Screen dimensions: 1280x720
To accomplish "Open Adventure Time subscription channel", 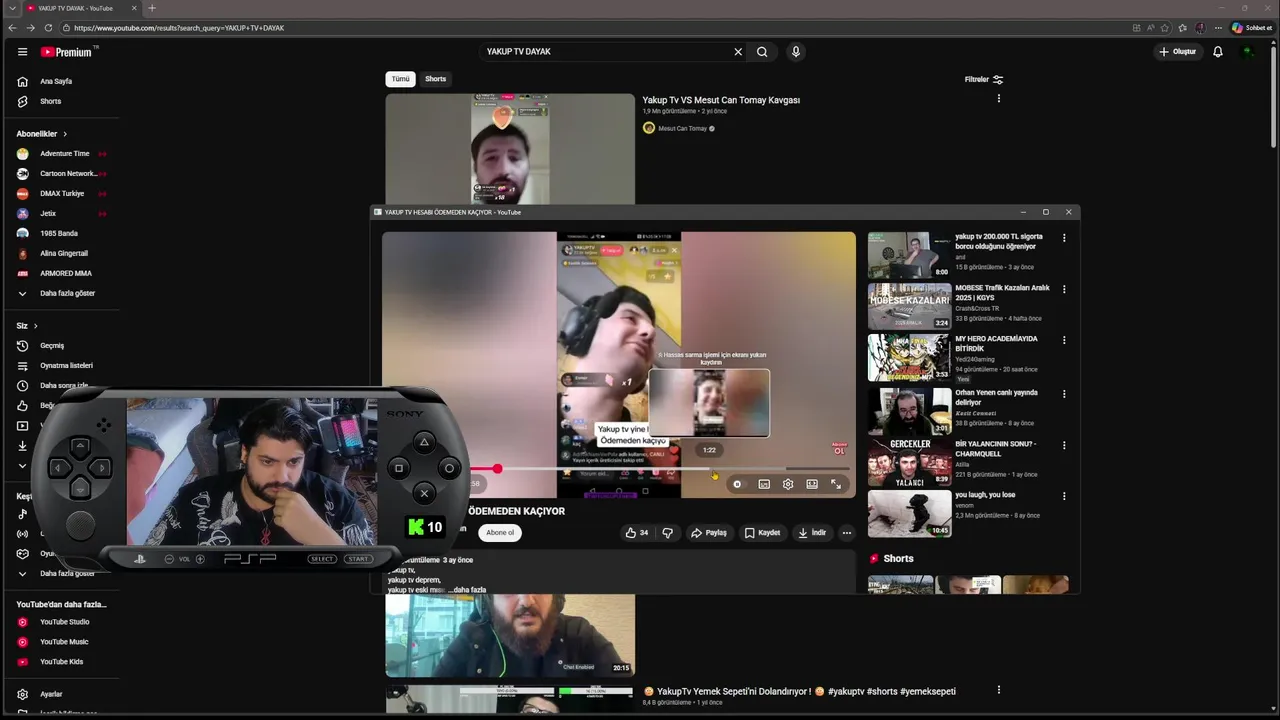I will point(62,154).
